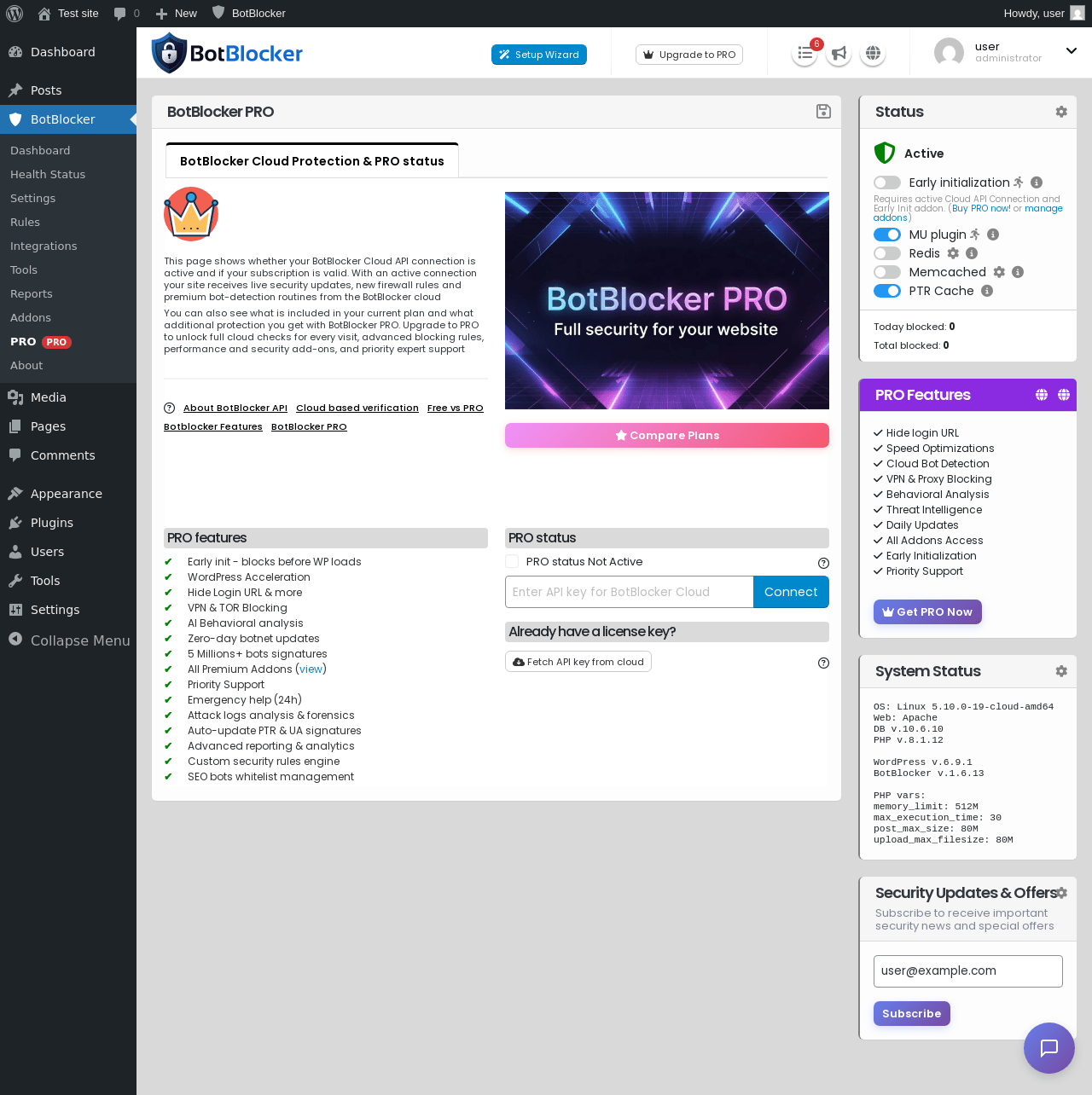The image size is (1092, 1095).
Task: Open the Free vs PRO link
Action: [x=456, y=408]
